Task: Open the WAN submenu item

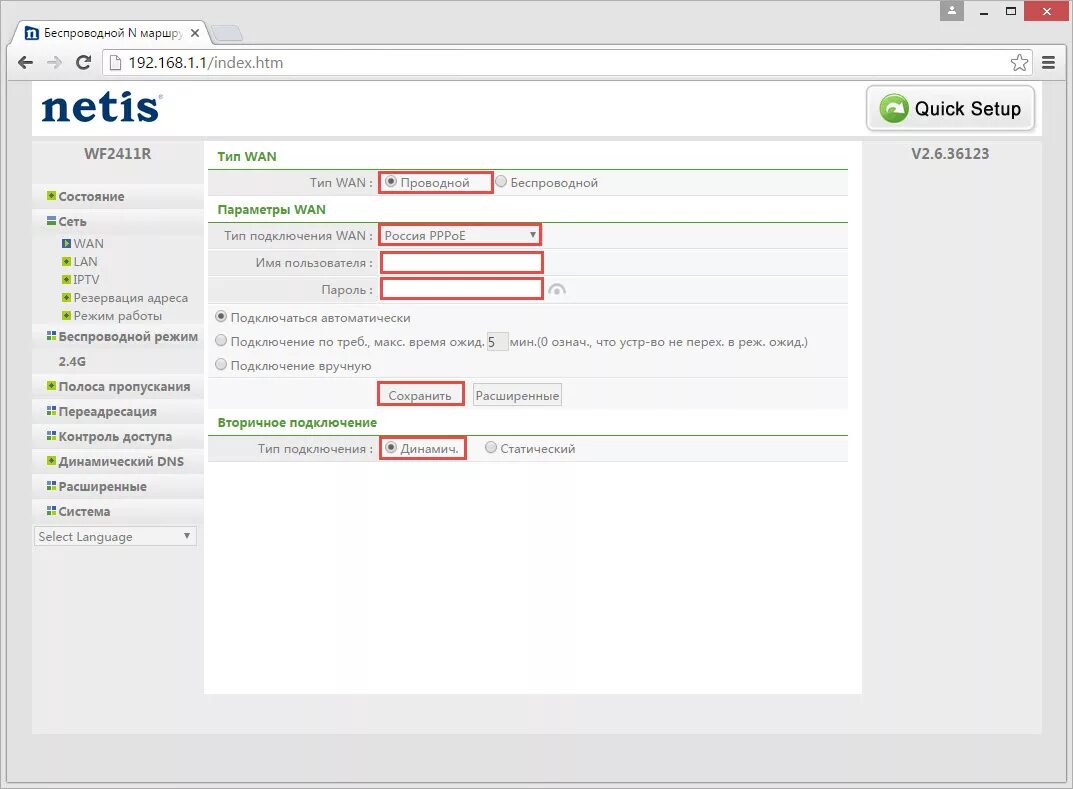Action: tap(89, 244)
